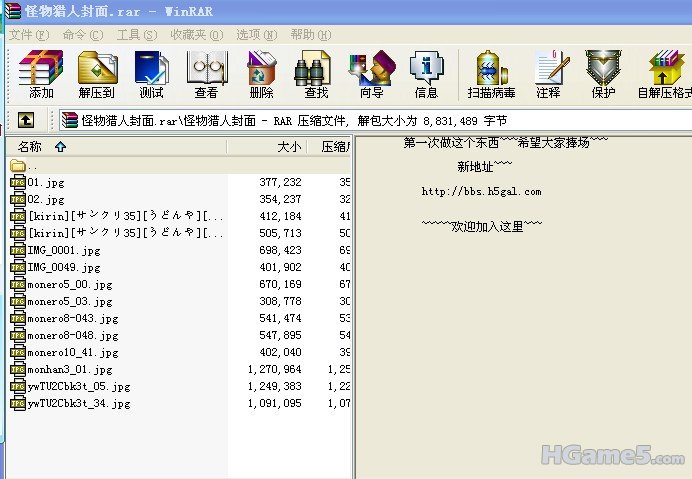The image size is (692, 479).
Task: Click the 自解压格式 (SFX) toolbar icon
Action: [664, 75]
